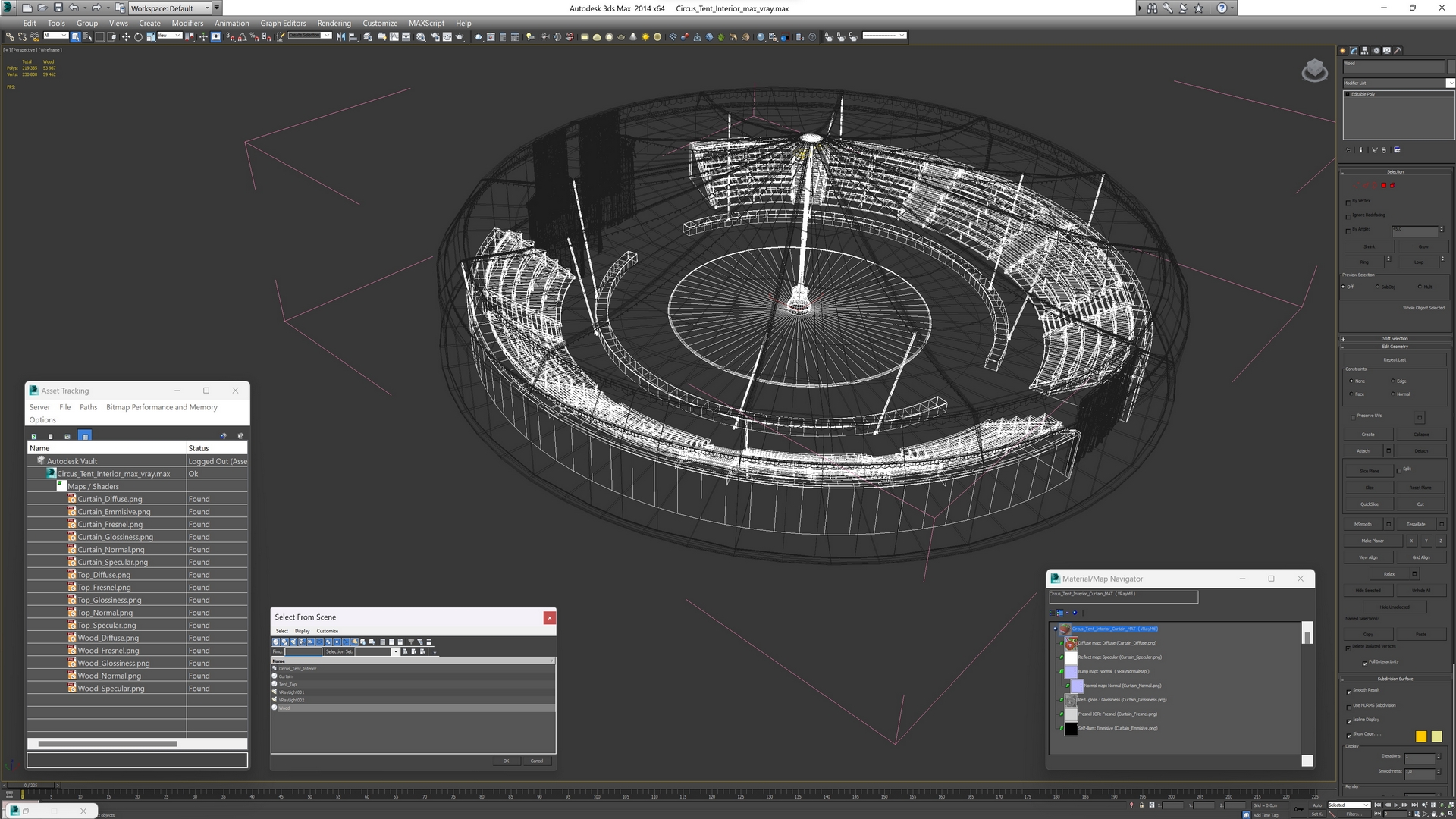Open Display menu in Select From Scene
The image size is (1456, 819).
click(x=302, y=631)
